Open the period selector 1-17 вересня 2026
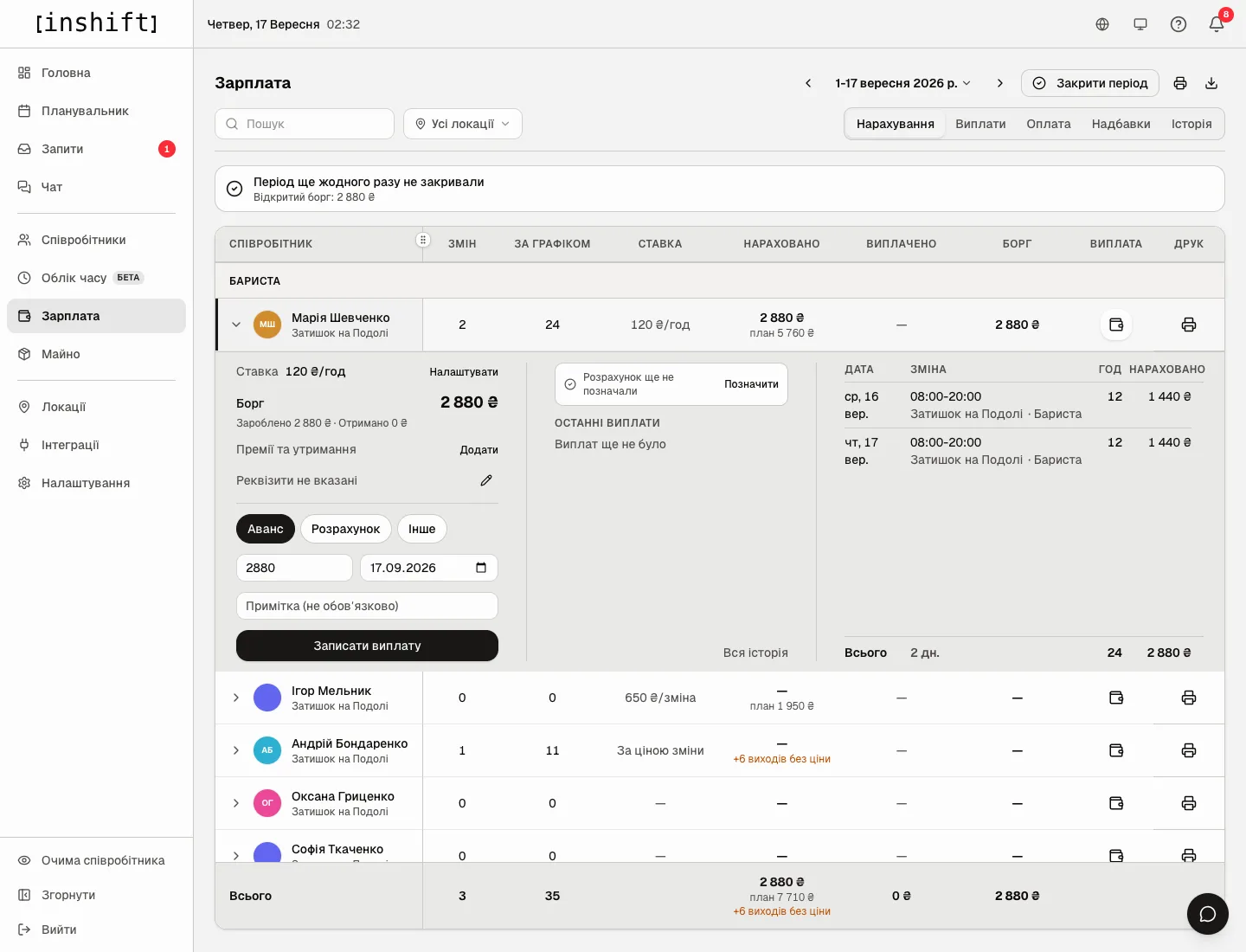Viewport: 1246px width, 952px height. coord(903,83)
